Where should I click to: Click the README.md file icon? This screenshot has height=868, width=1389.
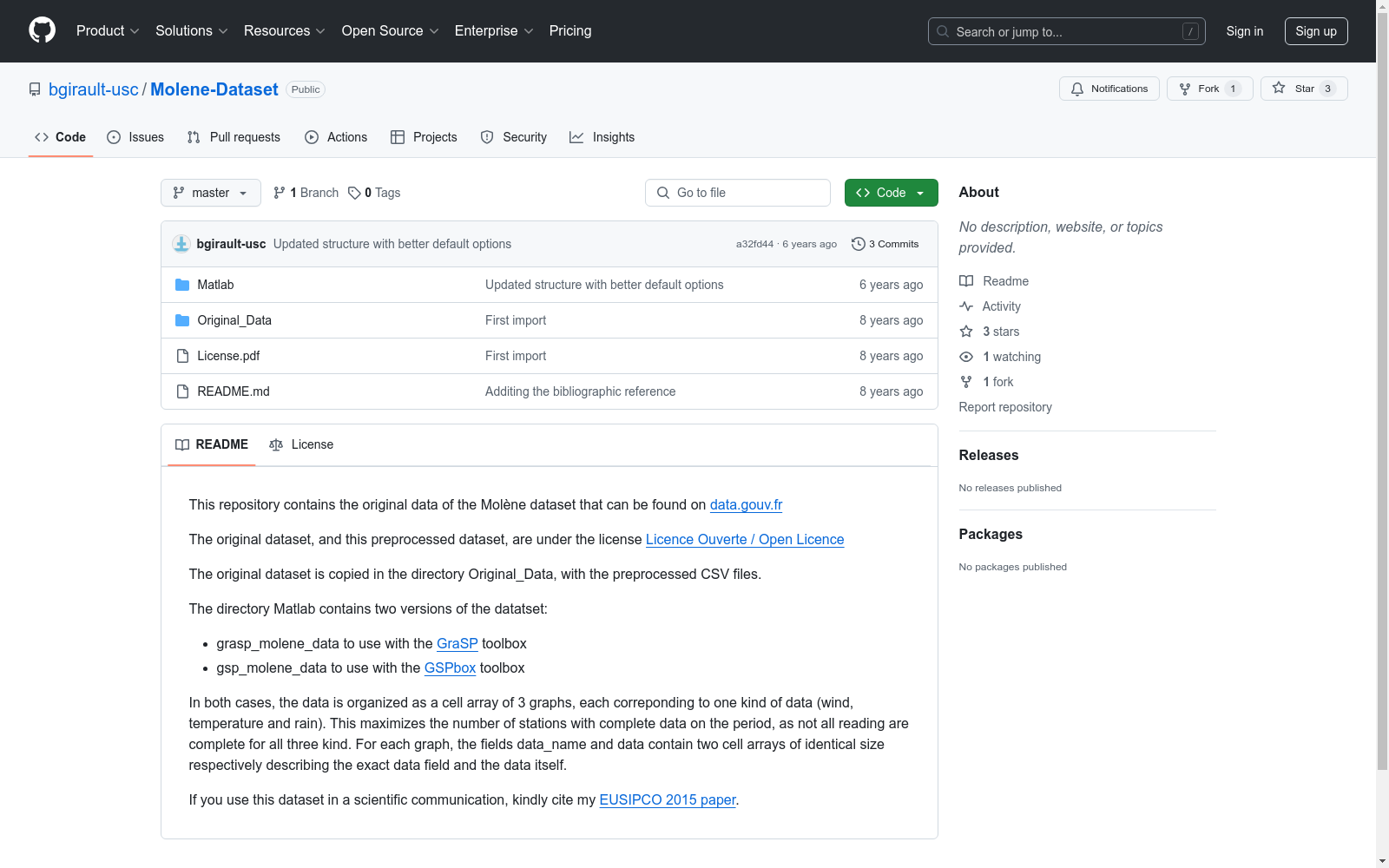[x=182, y=391]
